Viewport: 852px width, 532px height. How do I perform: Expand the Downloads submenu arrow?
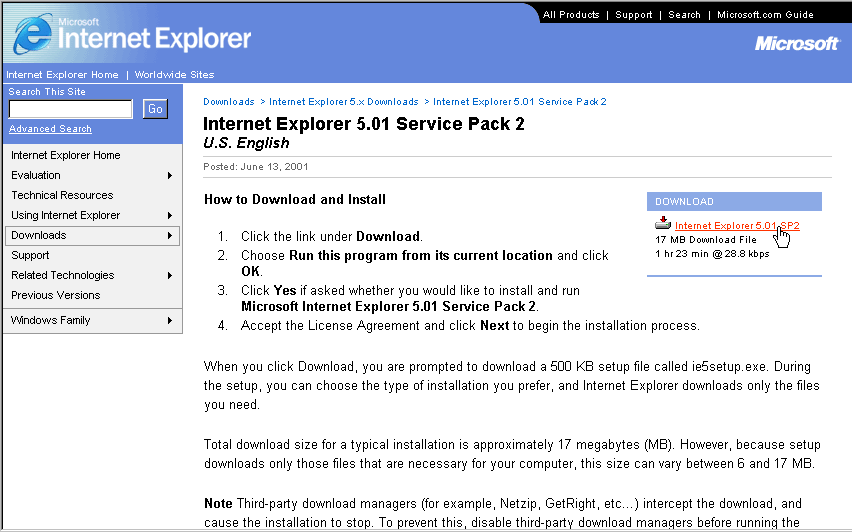170,236
